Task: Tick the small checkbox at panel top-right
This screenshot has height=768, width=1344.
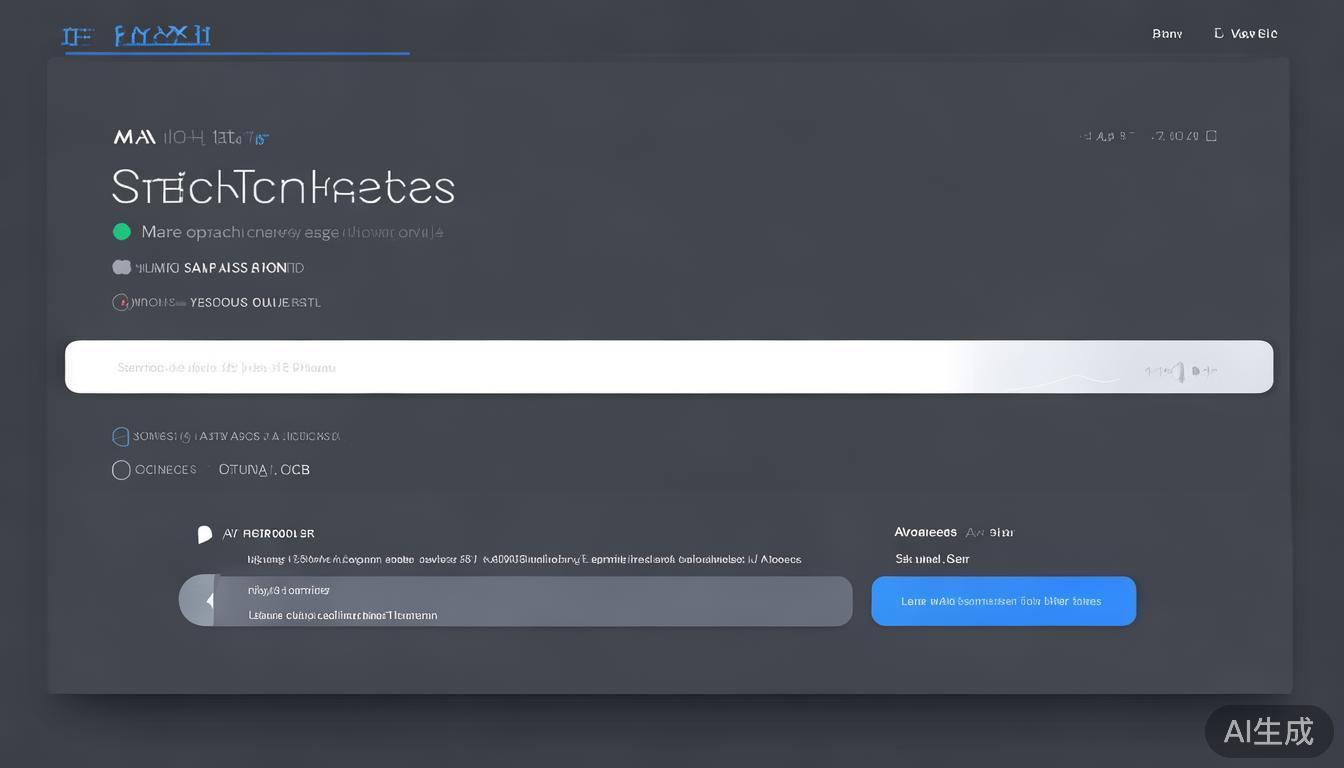Action: 1211,136
